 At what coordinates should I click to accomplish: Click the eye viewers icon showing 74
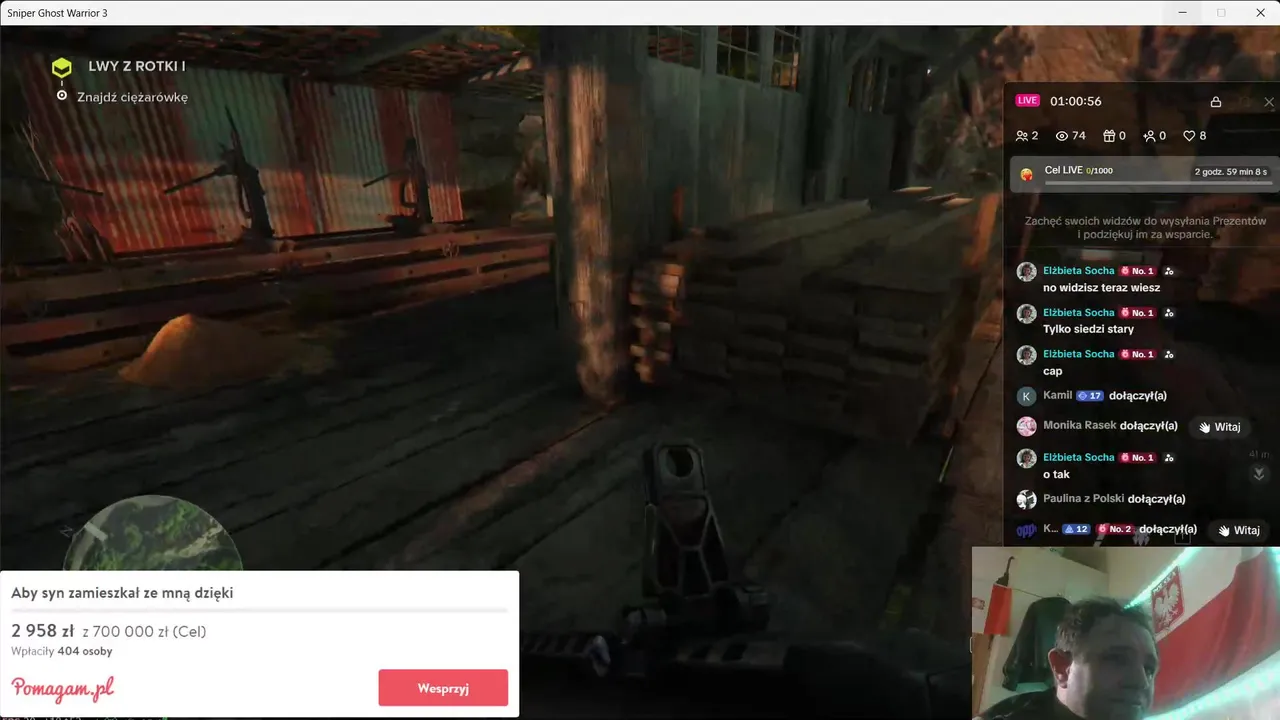tap(1062, 136)
